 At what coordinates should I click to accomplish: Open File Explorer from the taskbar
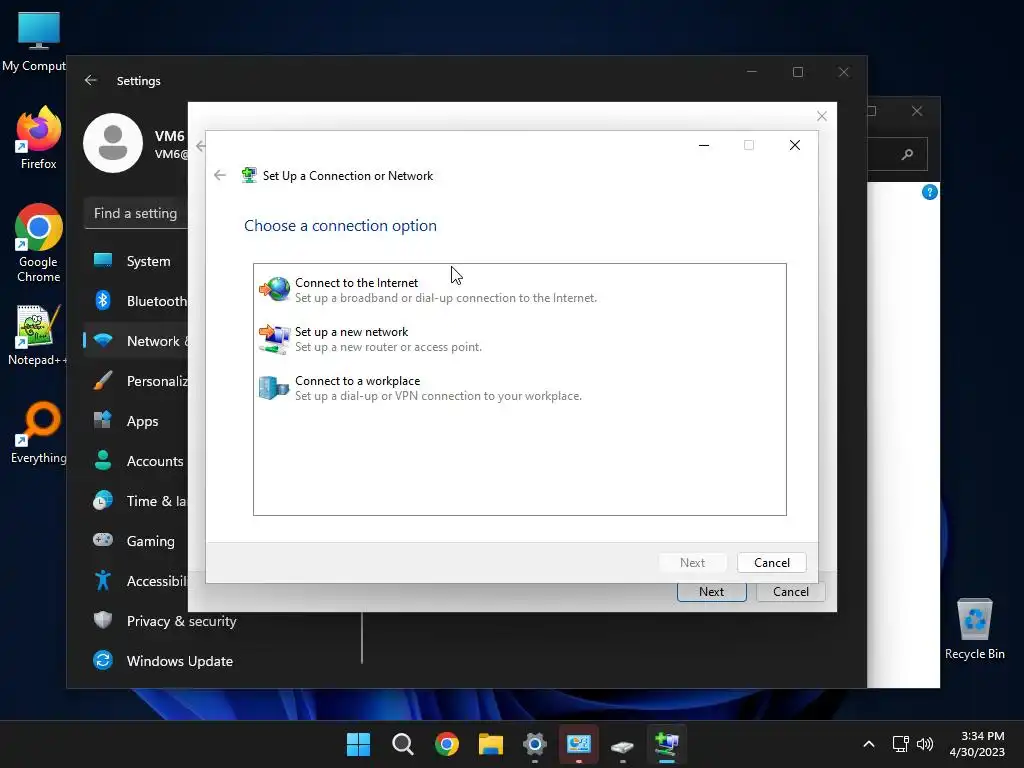tap(490, 744)
